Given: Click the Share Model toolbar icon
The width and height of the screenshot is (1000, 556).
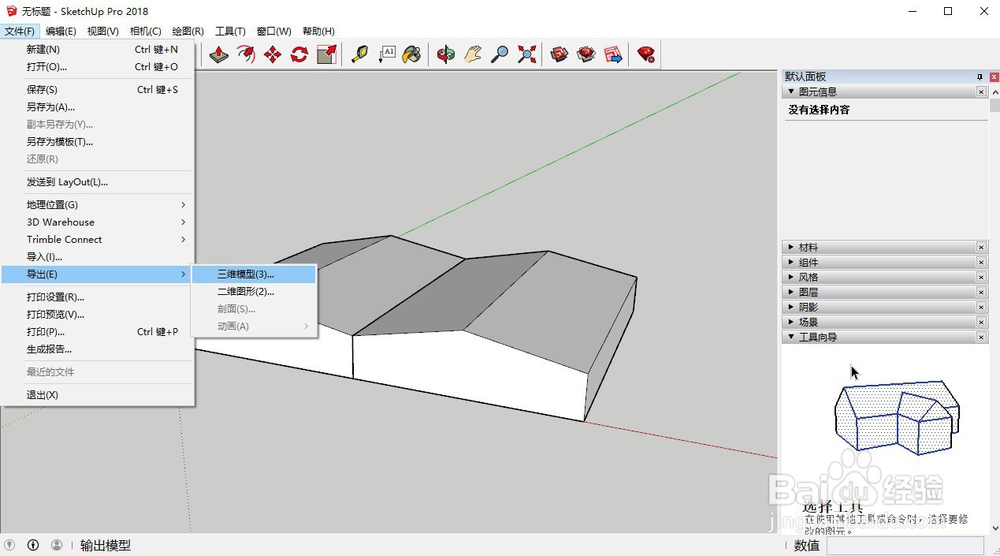Looking at the screenshot, I should pos(586,54).
